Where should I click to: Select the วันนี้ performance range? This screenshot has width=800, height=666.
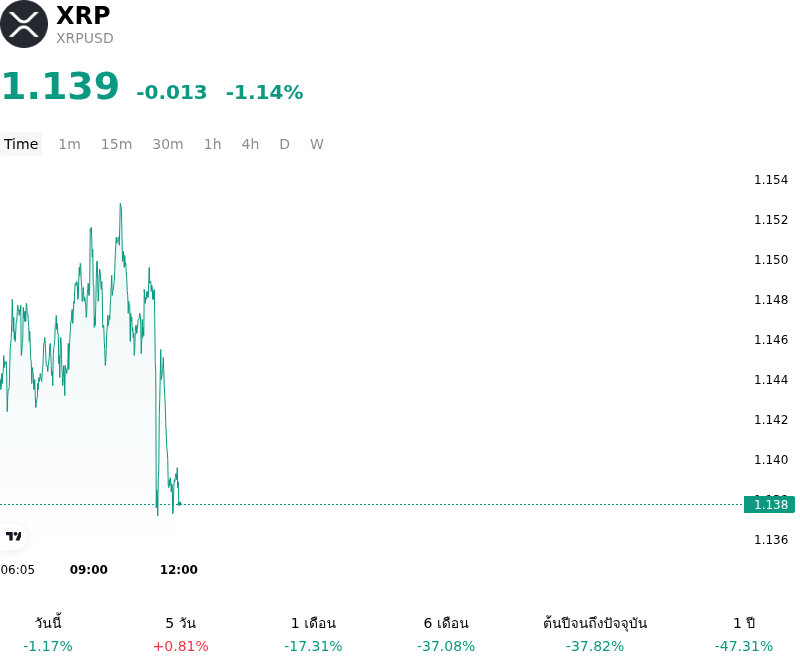48,634
